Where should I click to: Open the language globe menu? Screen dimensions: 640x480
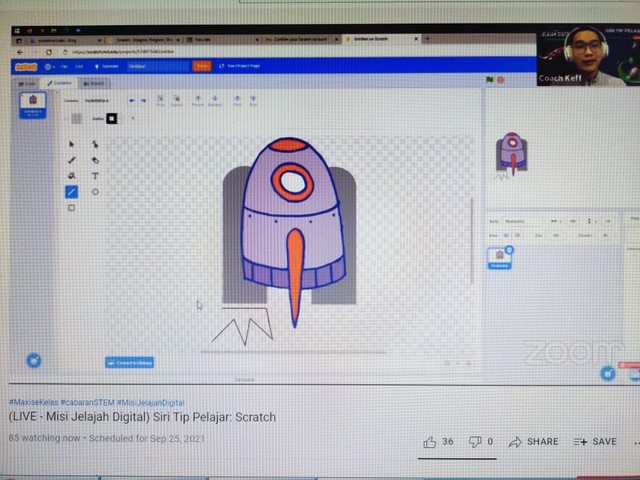(x=49, y=66)
